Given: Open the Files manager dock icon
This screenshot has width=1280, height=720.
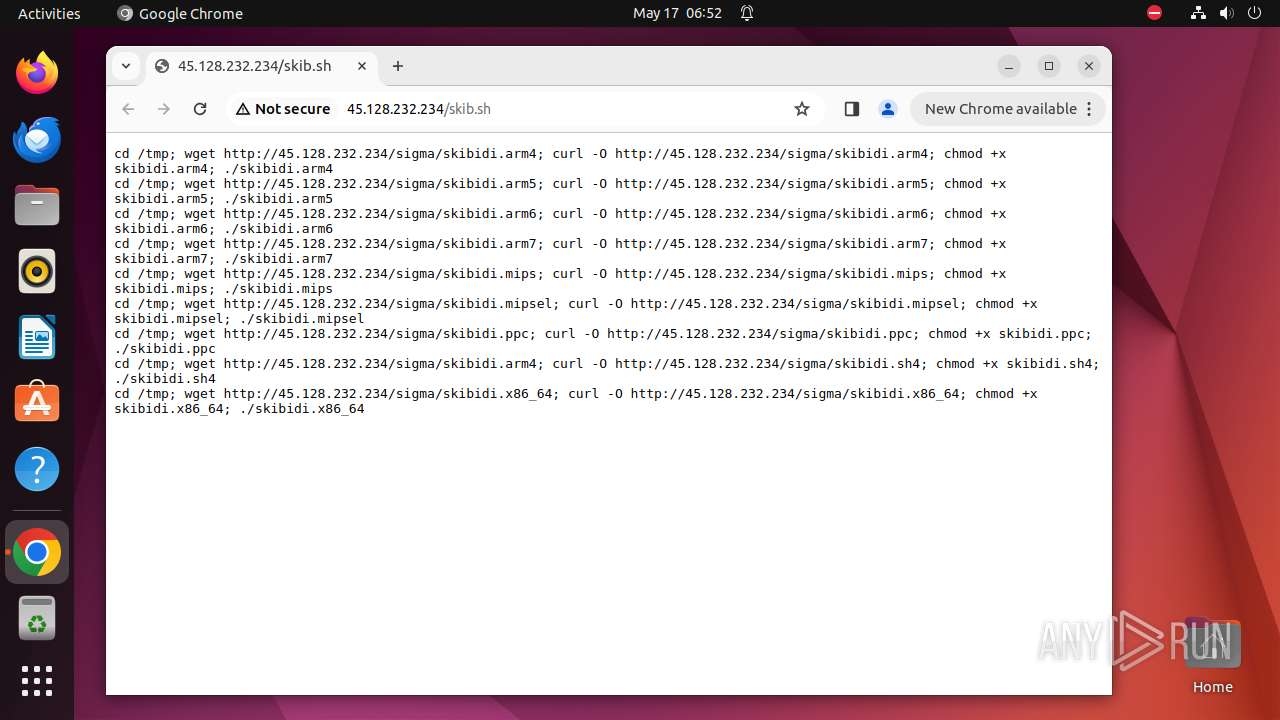Looking at the screenshot, I should (x=37, y=205).
